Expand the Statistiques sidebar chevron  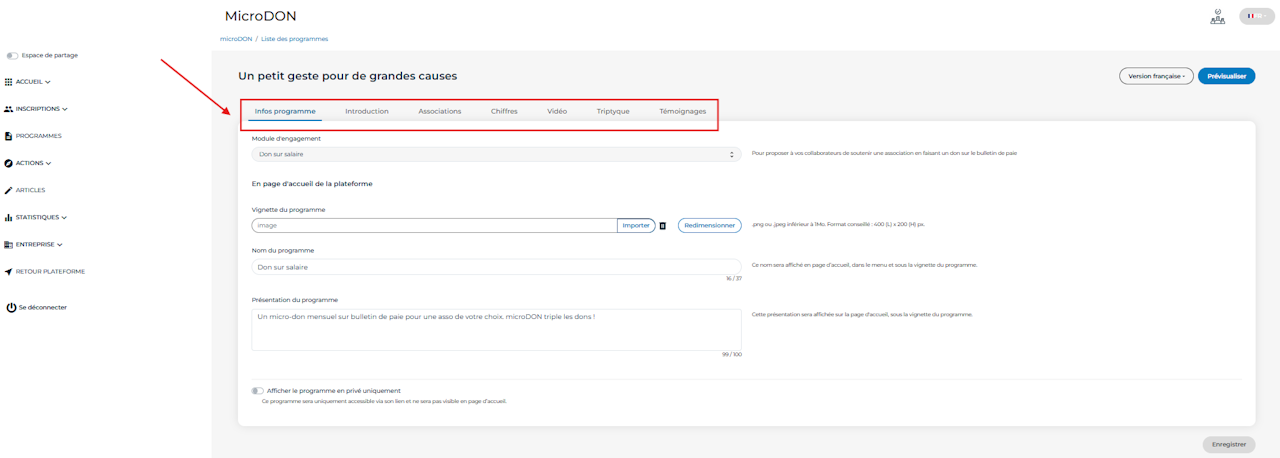pos(65,217)
